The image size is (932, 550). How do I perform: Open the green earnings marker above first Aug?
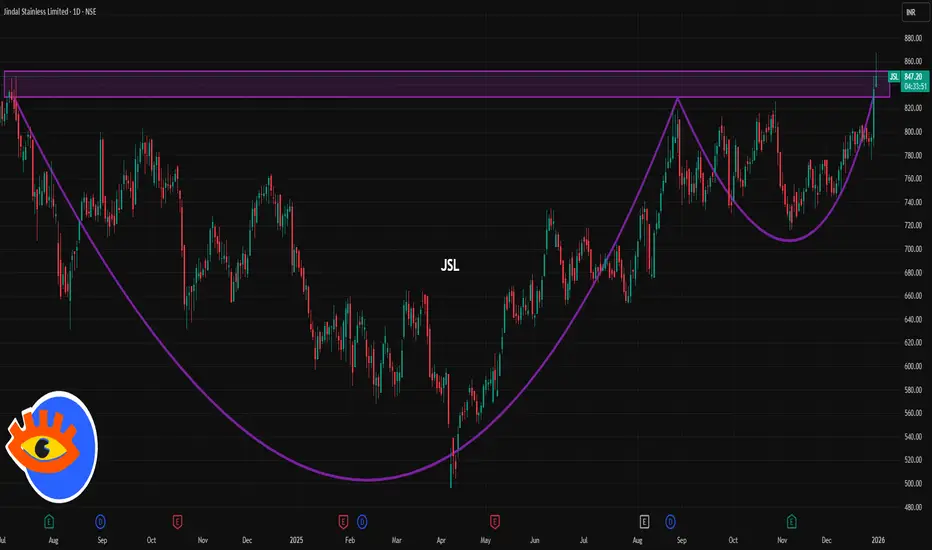coord(49,522)
